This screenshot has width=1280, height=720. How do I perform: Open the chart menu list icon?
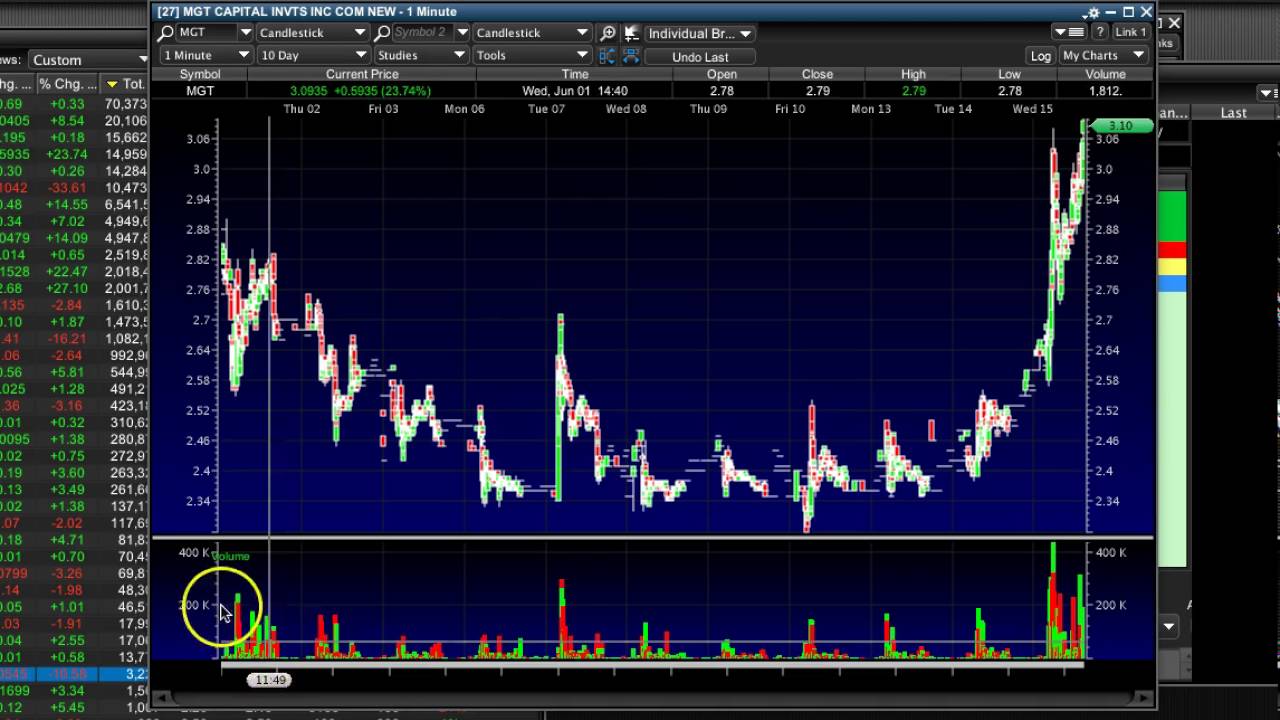coord(1070,33)
